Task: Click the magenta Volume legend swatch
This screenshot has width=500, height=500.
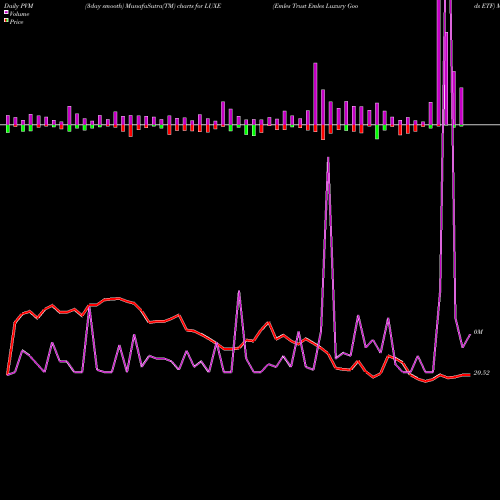Action: (x=6, y=12)
